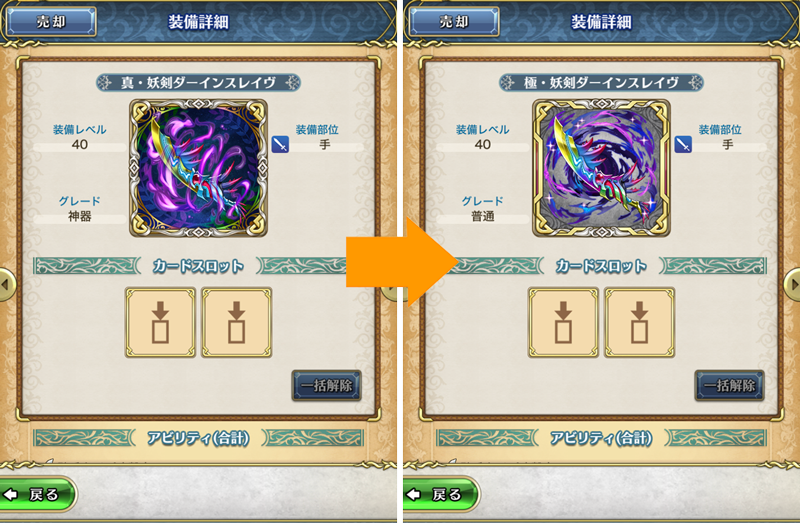Go back with left 戻る button
The image size is (800, 523).
[37, 494]
